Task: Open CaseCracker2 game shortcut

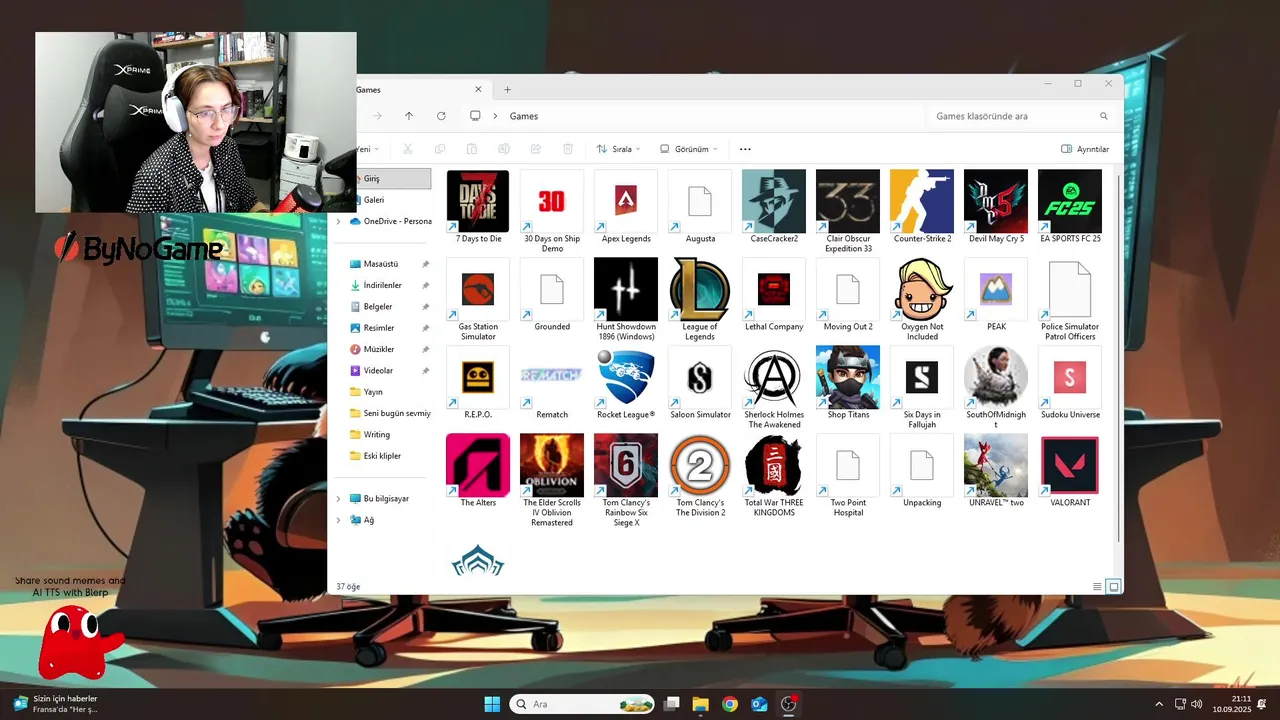Action: 774,201
